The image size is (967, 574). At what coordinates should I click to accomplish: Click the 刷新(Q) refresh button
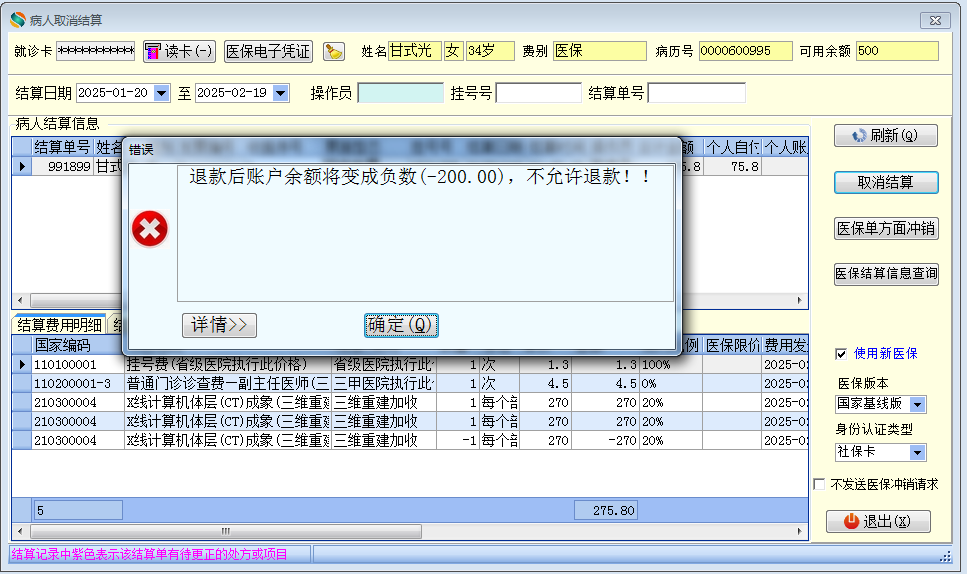point(886,136)
